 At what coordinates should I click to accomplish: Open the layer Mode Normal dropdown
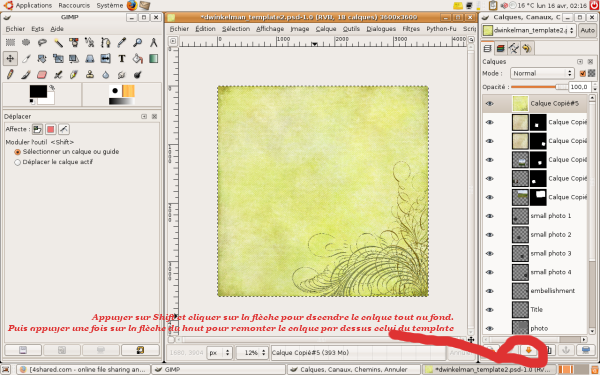542,73
